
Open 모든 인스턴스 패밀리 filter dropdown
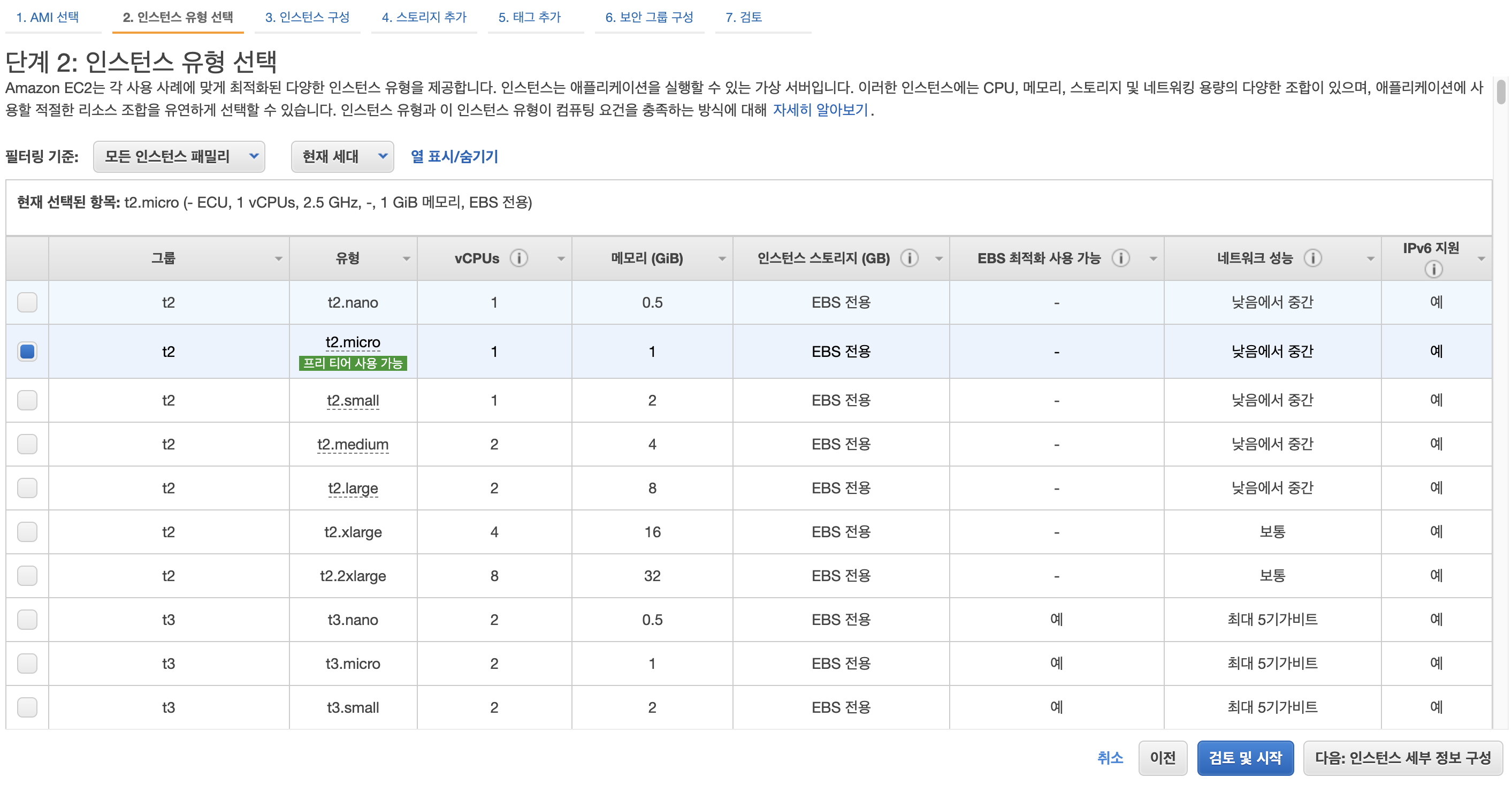179,157
